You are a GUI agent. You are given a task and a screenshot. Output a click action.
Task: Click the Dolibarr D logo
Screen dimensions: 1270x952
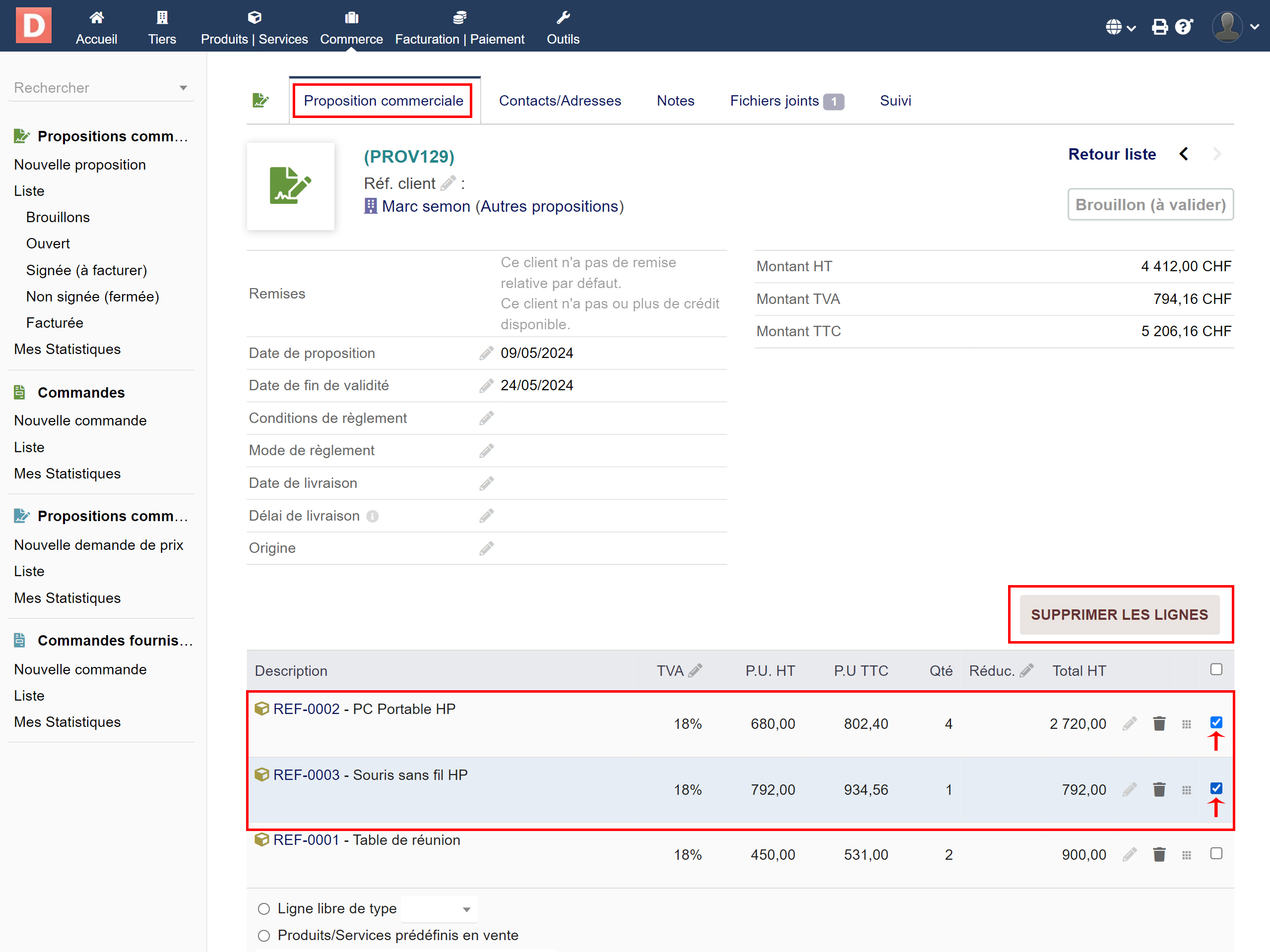pyautogui.click(x=33, y=25)
